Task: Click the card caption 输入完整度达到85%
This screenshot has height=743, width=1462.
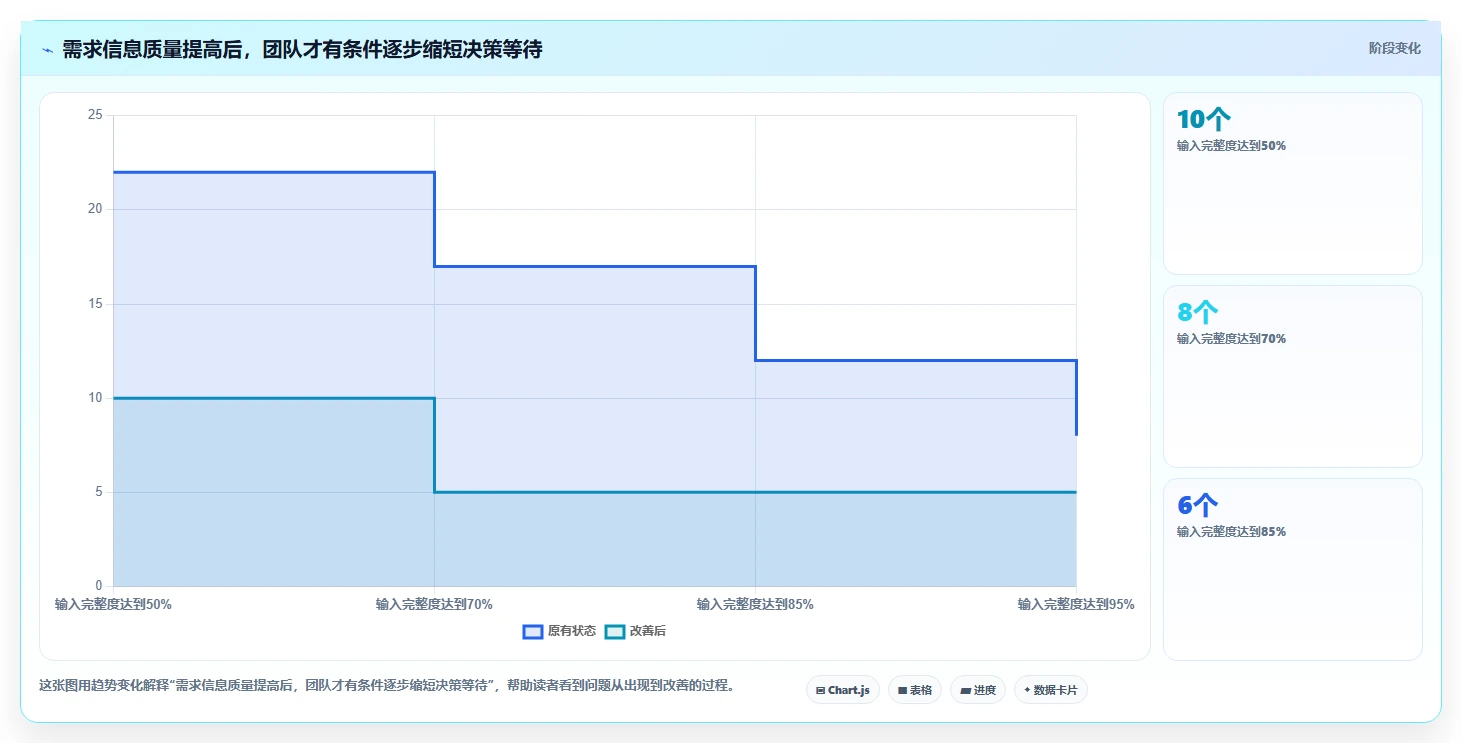Action: tap(1231, 532)
